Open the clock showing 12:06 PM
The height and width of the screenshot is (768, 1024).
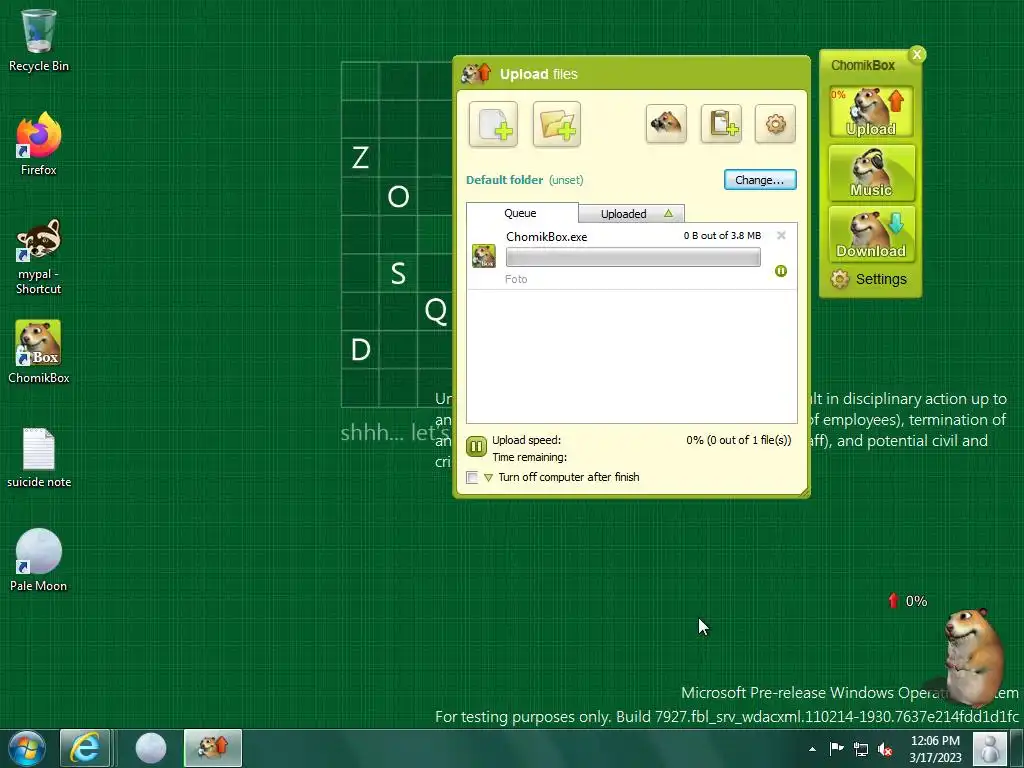pos(935,749)
